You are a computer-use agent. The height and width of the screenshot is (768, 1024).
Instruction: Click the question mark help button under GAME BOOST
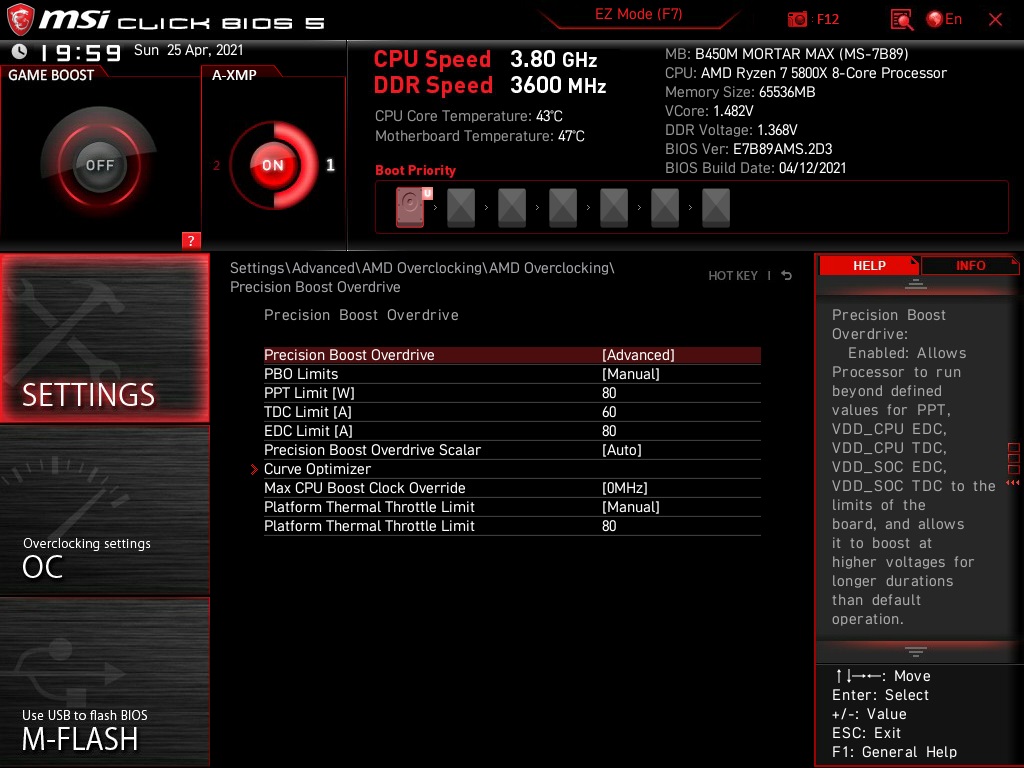tap(191, 241)
